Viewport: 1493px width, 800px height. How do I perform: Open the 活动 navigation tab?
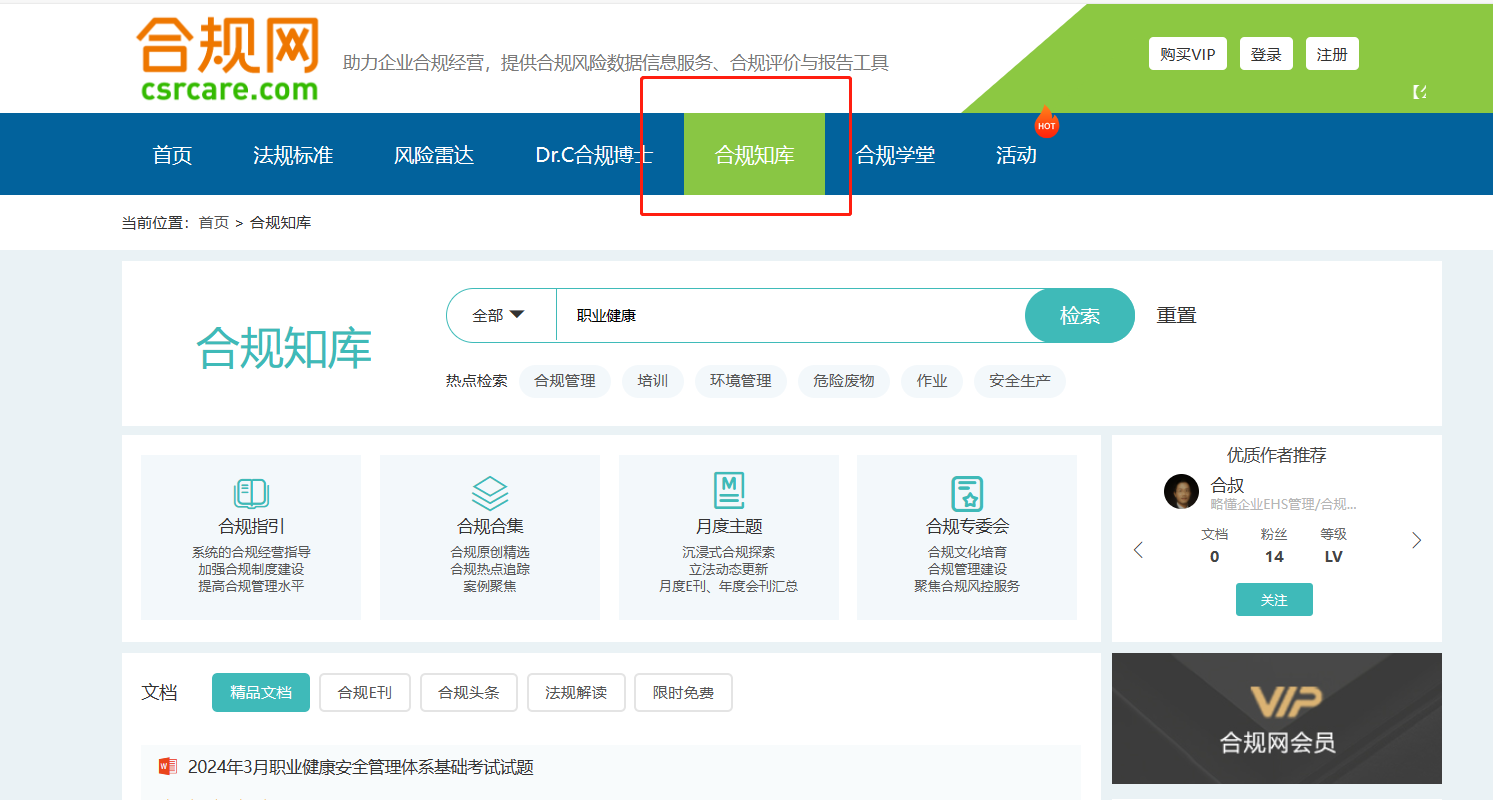[1016, 155]
